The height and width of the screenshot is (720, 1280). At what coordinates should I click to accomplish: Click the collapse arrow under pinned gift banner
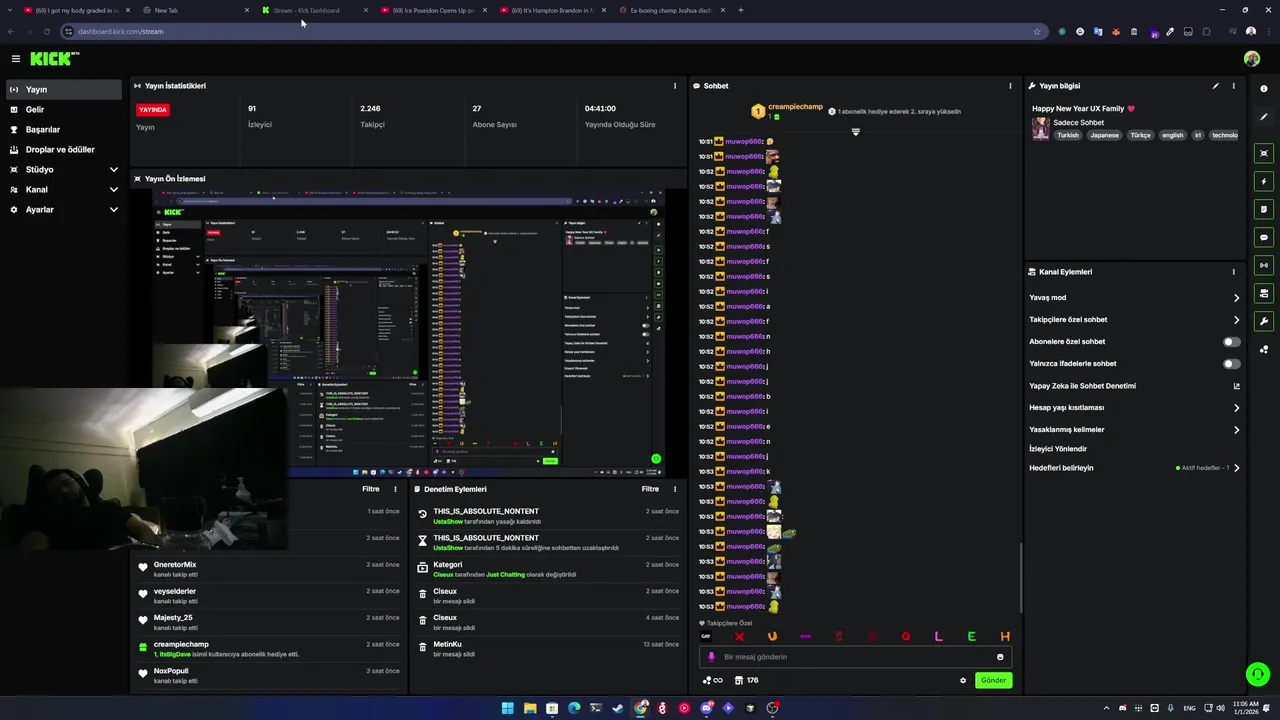855,132
